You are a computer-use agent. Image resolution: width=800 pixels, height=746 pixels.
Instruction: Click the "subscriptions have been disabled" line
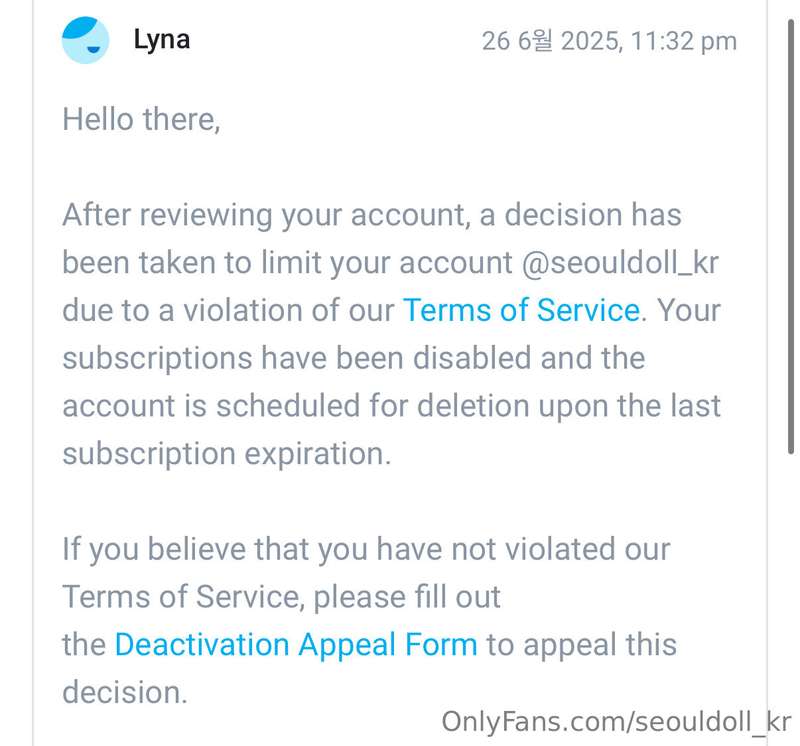point(354,358)
